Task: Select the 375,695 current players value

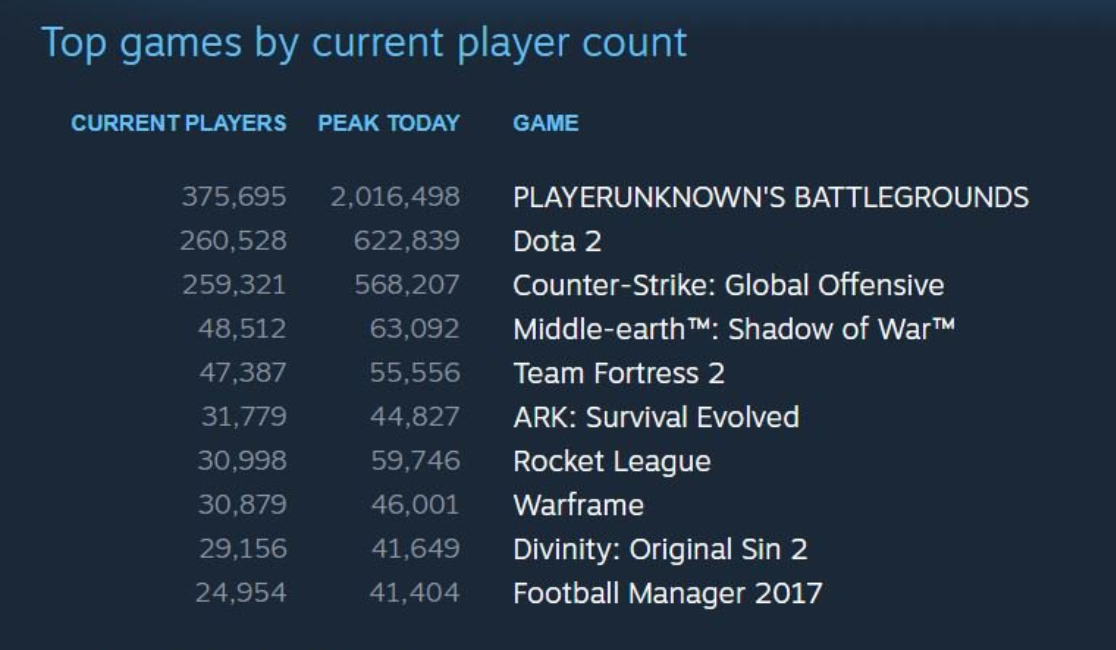Action: click(234, 196)
